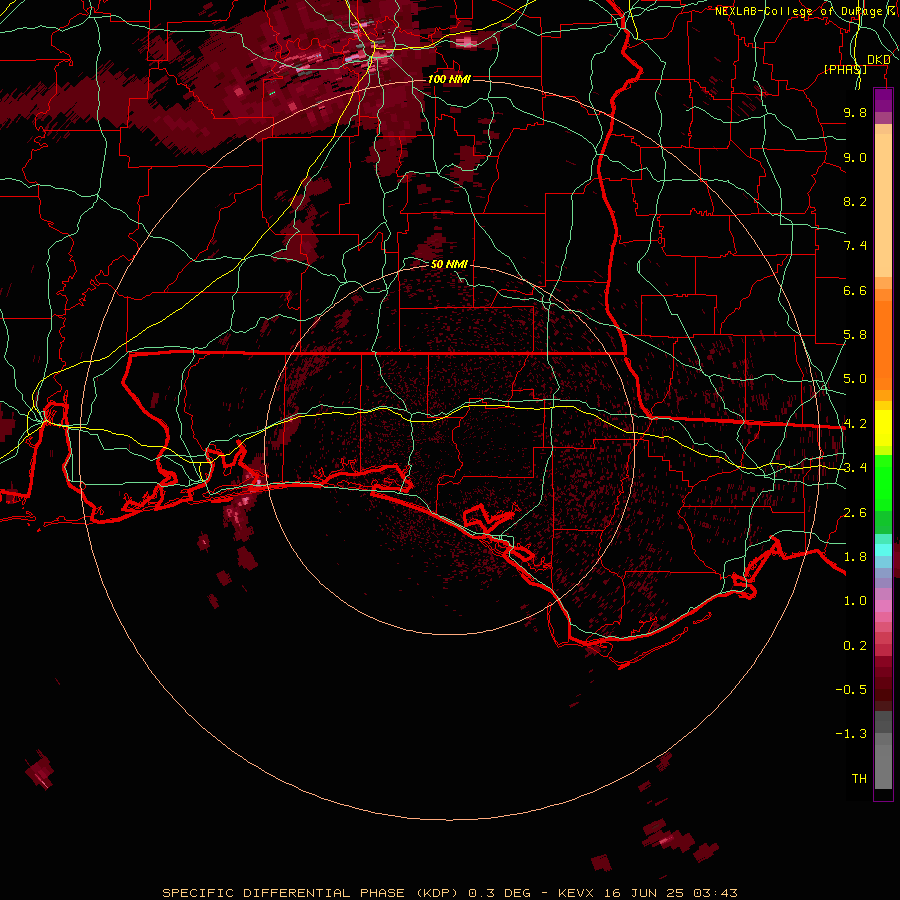This screenshot has width=900, height=900.
Task: Select the 5.0 scale value
Action: (855, 379)
